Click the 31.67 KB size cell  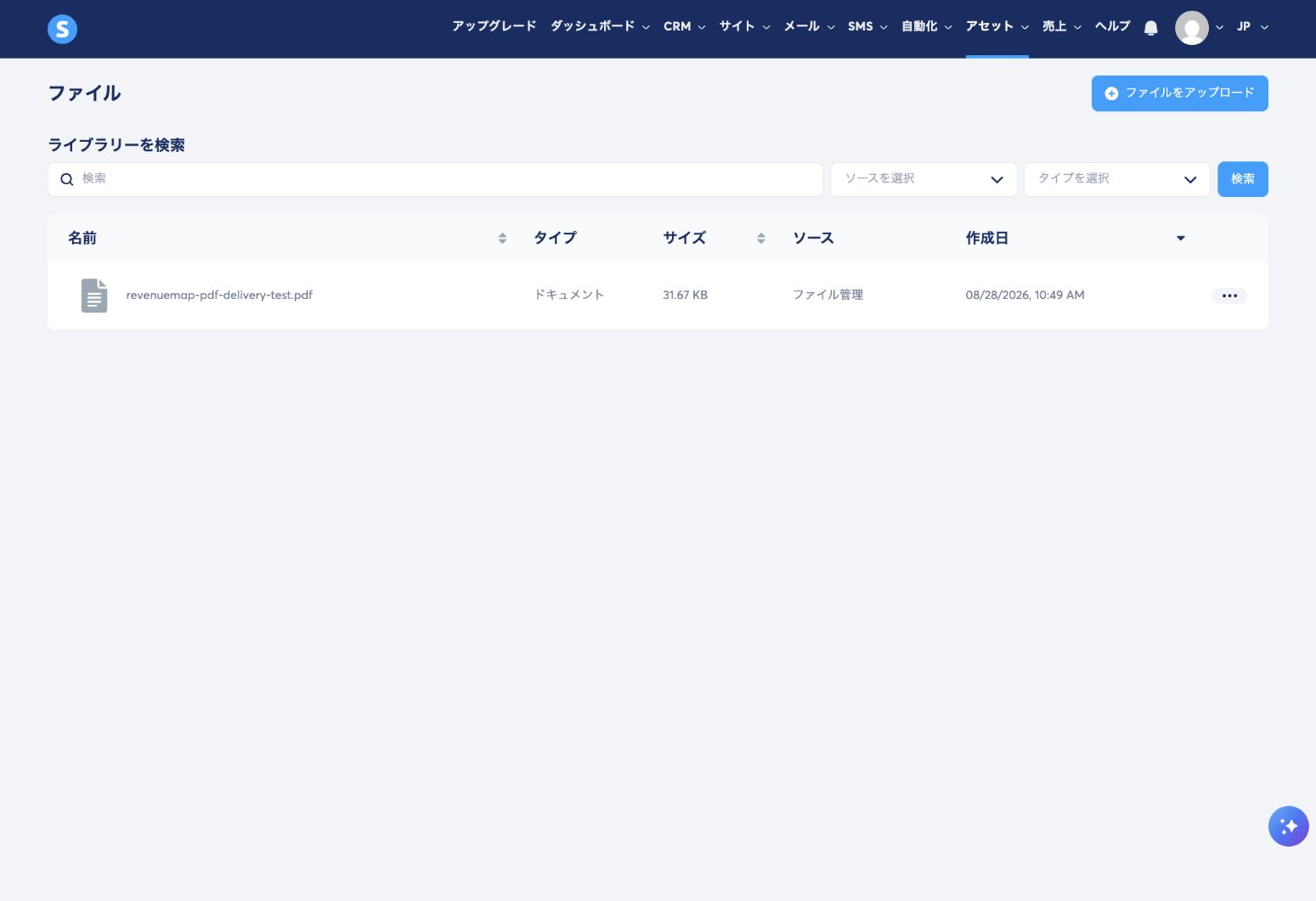[685, 296]
